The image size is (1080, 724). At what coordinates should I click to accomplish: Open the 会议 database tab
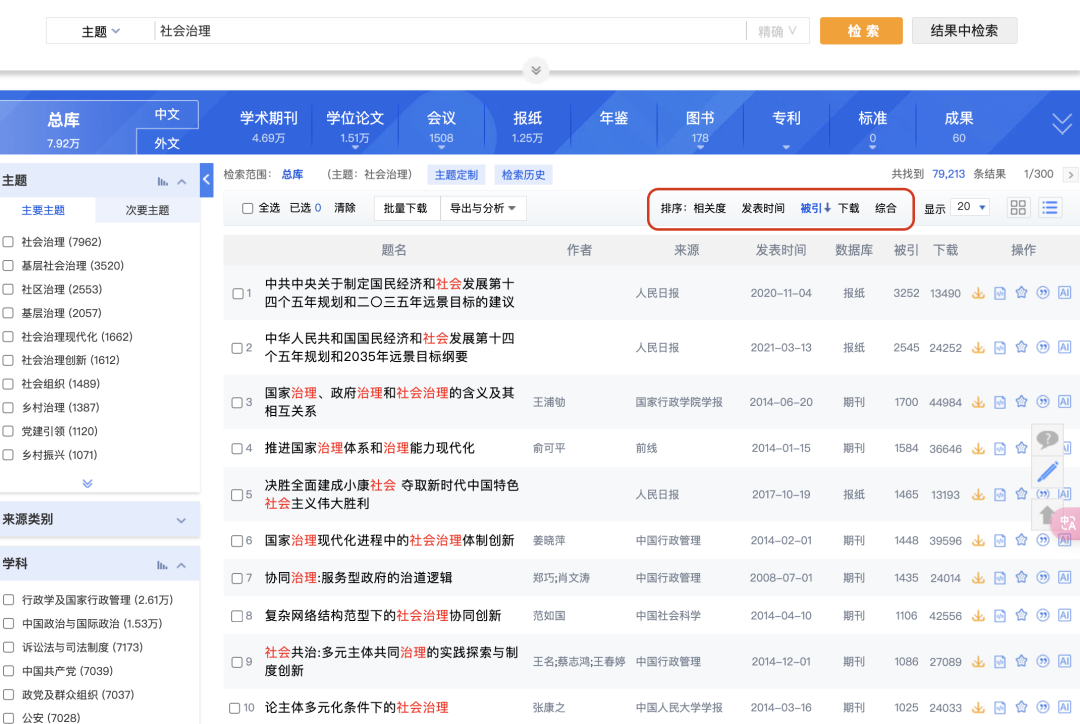click(442, 127)
